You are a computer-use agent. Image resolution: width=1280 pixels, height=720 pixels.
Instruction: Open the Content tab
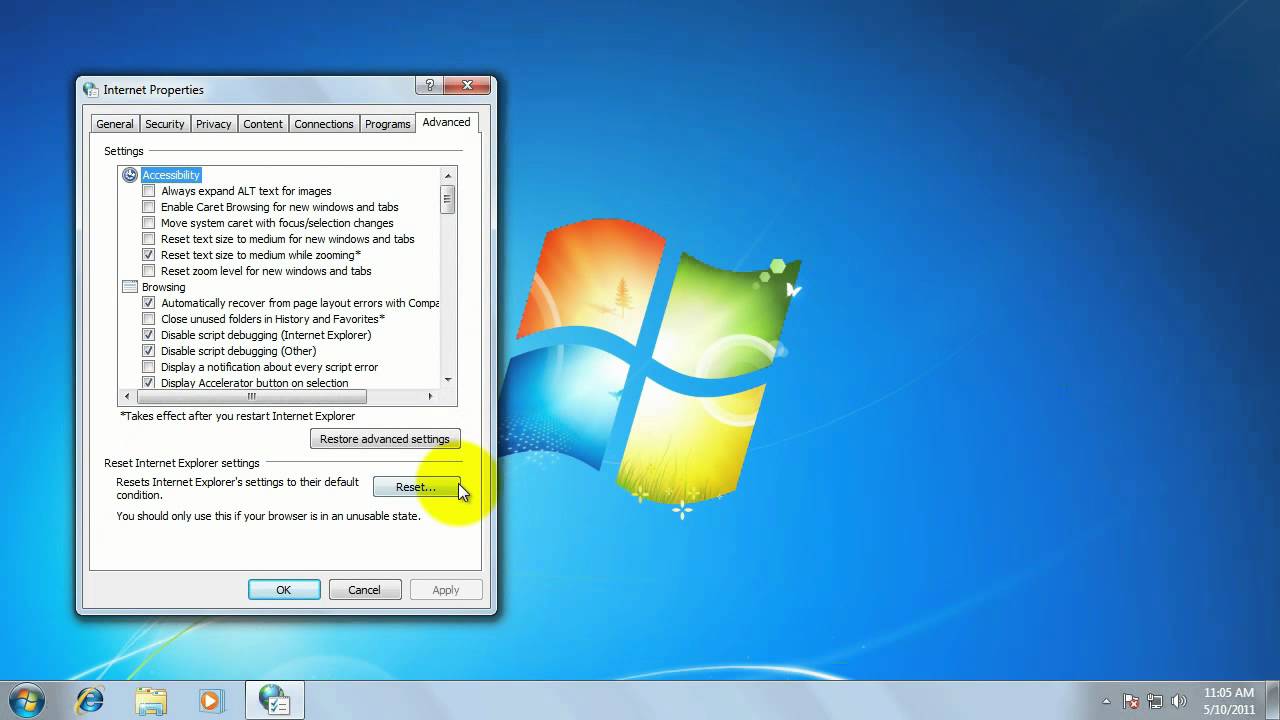tap(262, 124)
